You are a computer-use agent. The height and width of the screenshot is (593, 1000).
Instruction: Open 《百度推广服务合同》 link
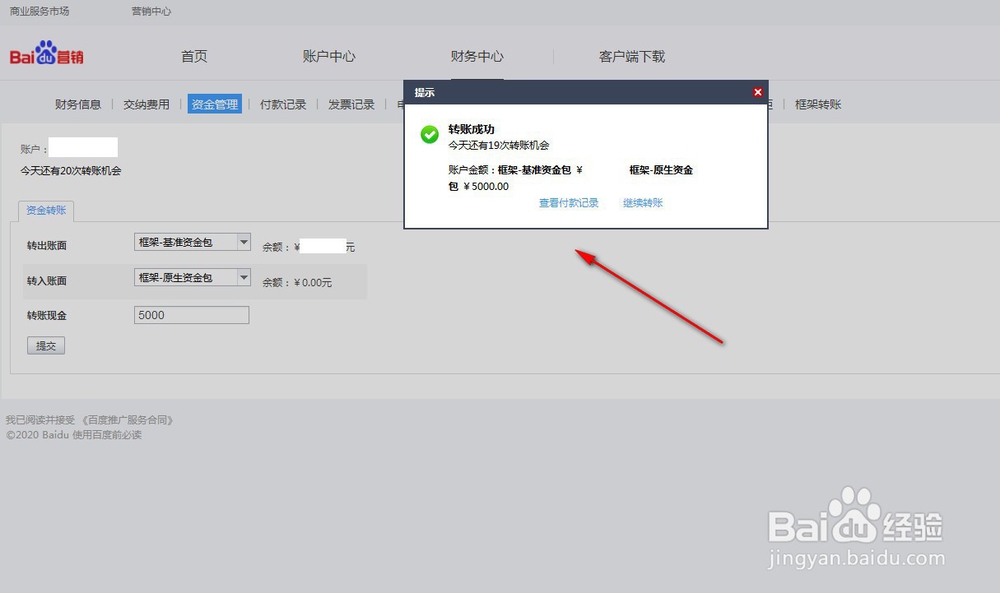[x=128, y=420]
